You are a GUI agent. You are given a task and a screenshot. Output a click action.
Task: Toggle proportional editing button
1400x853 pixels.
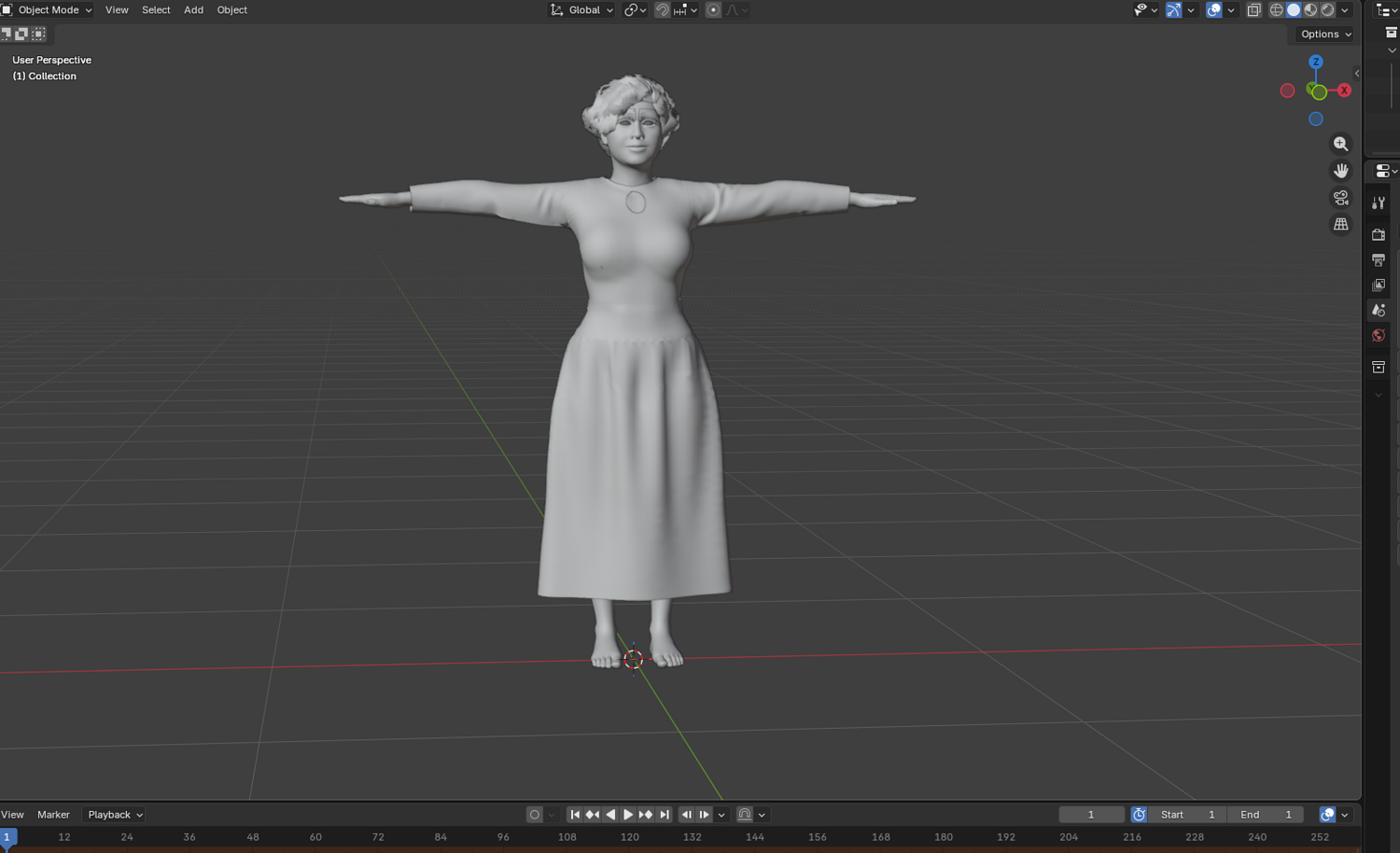tap(713, 10)
